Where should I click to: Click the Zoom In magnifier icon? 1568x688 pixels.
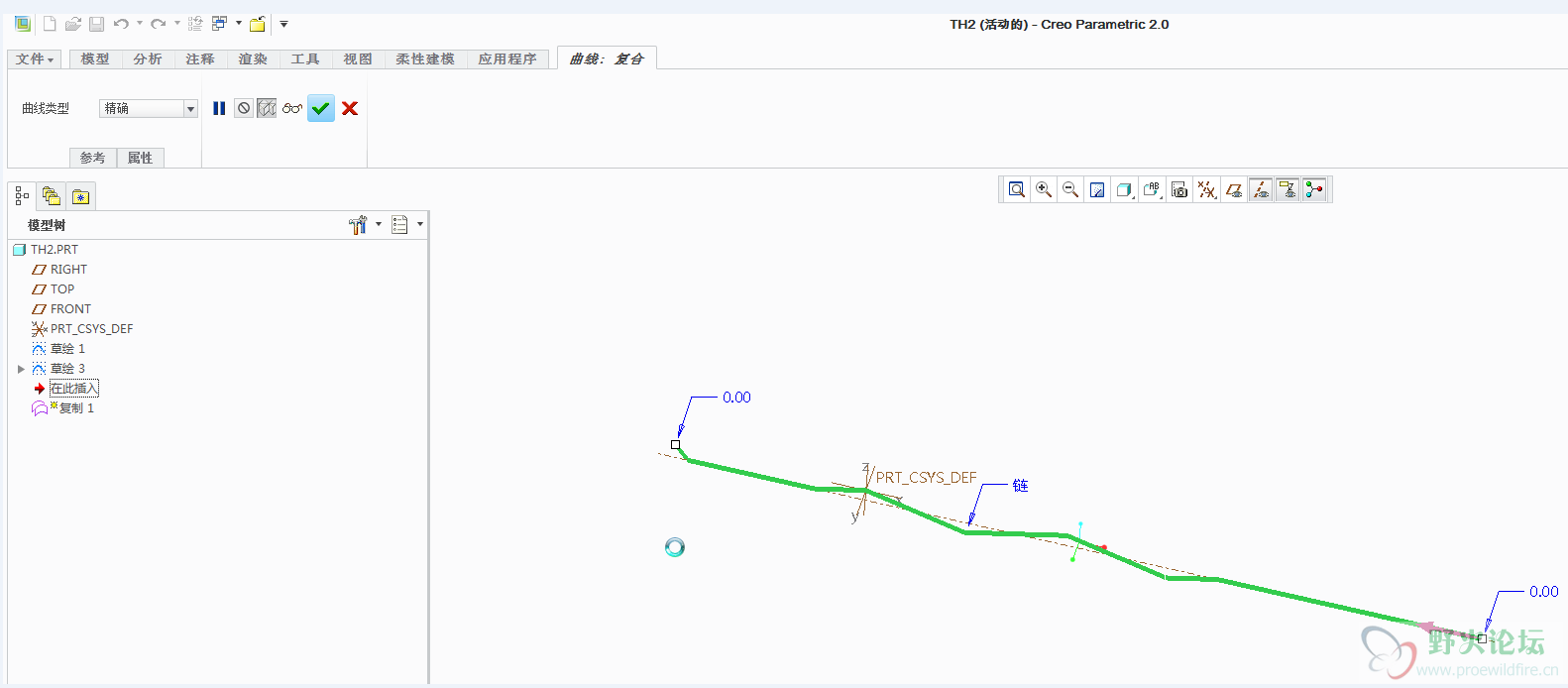[1044, 189]
